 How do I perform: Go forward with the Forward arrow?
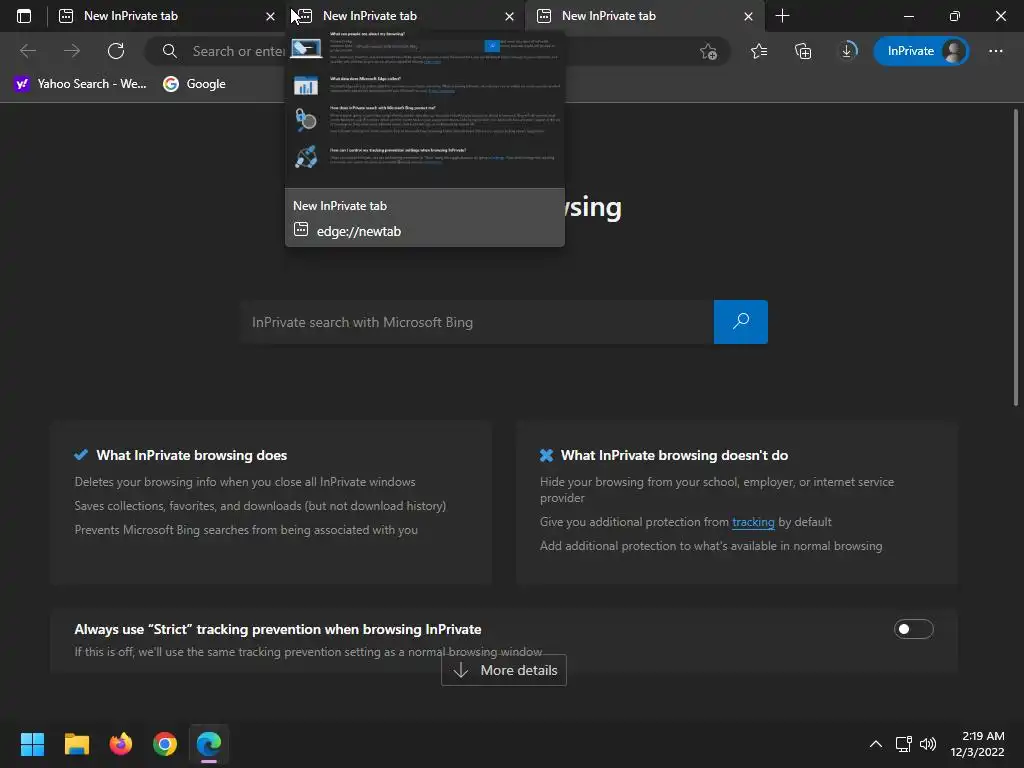(x=72, y=51)
